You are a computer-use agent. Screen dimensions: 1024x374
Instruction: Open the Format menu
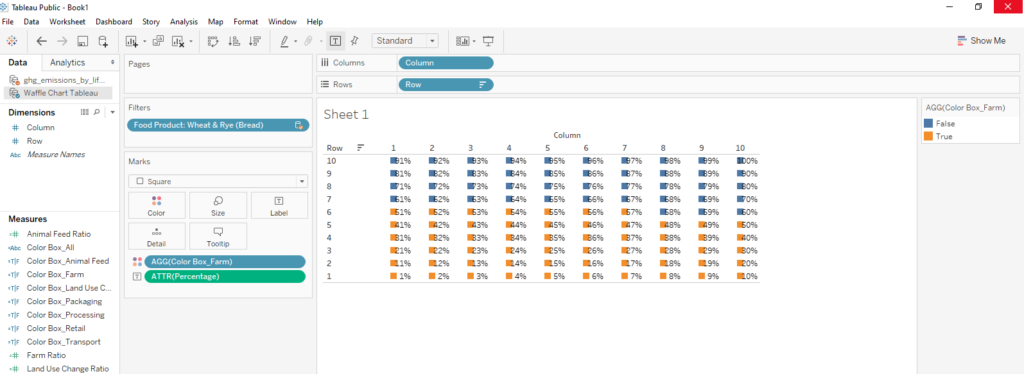(246, 22)
